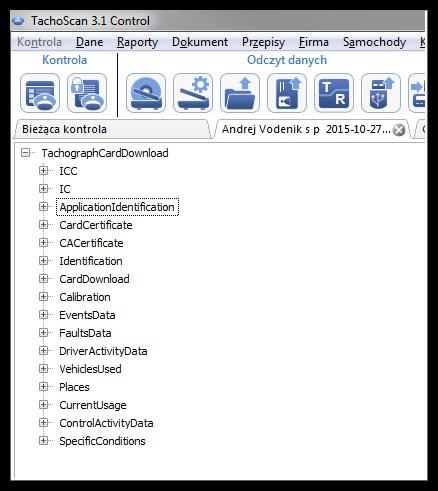Expand the SpecificConditions node
Viewport: 438px width, 491px height.
point(43,441)
